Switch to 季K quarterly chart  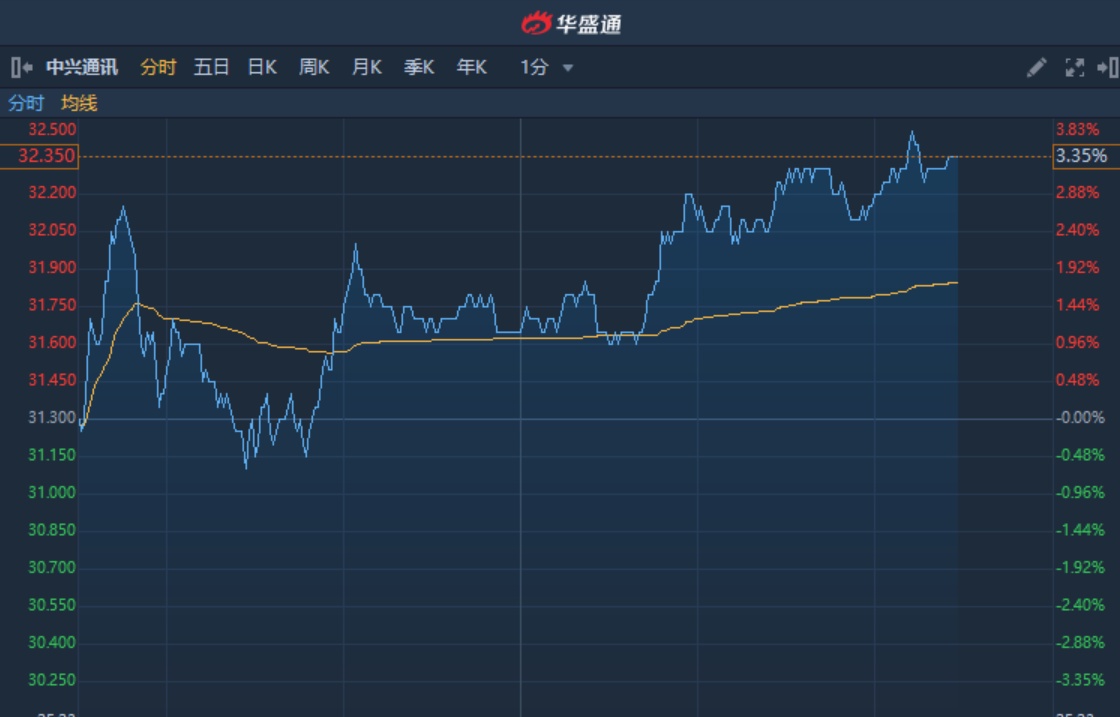(x=419, y=67)
